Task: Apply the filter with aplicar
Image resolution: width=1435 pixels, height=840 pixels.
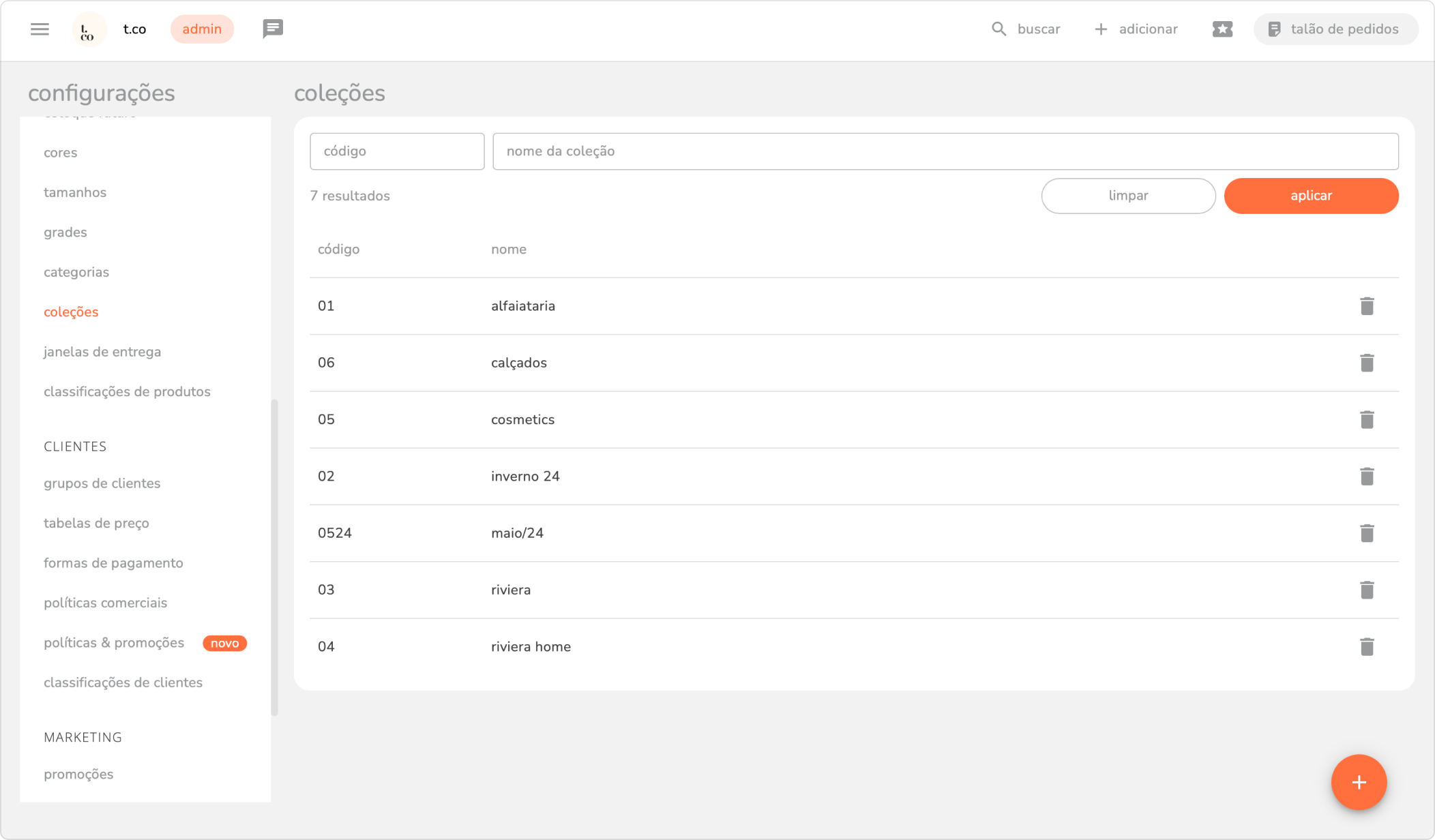Action: [x=1311, y=196]
